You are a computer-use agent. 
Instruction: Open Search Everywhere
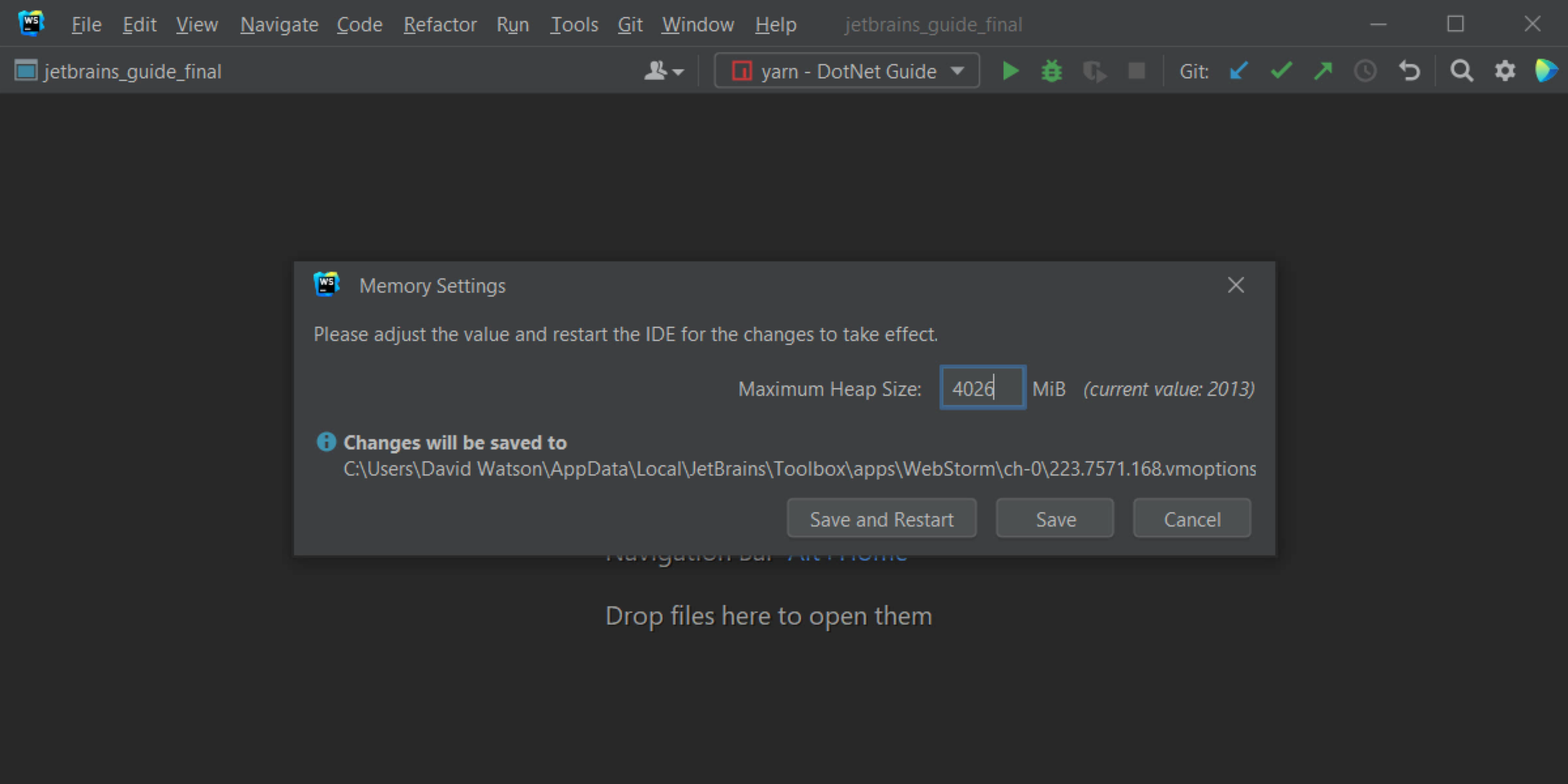pyautogui.click(x=1461, y=71)
